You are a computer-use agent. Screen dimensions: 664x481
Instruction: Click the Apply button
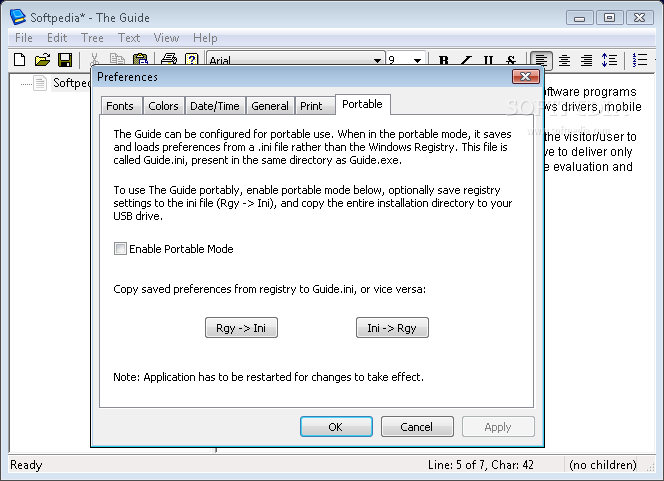498,426
